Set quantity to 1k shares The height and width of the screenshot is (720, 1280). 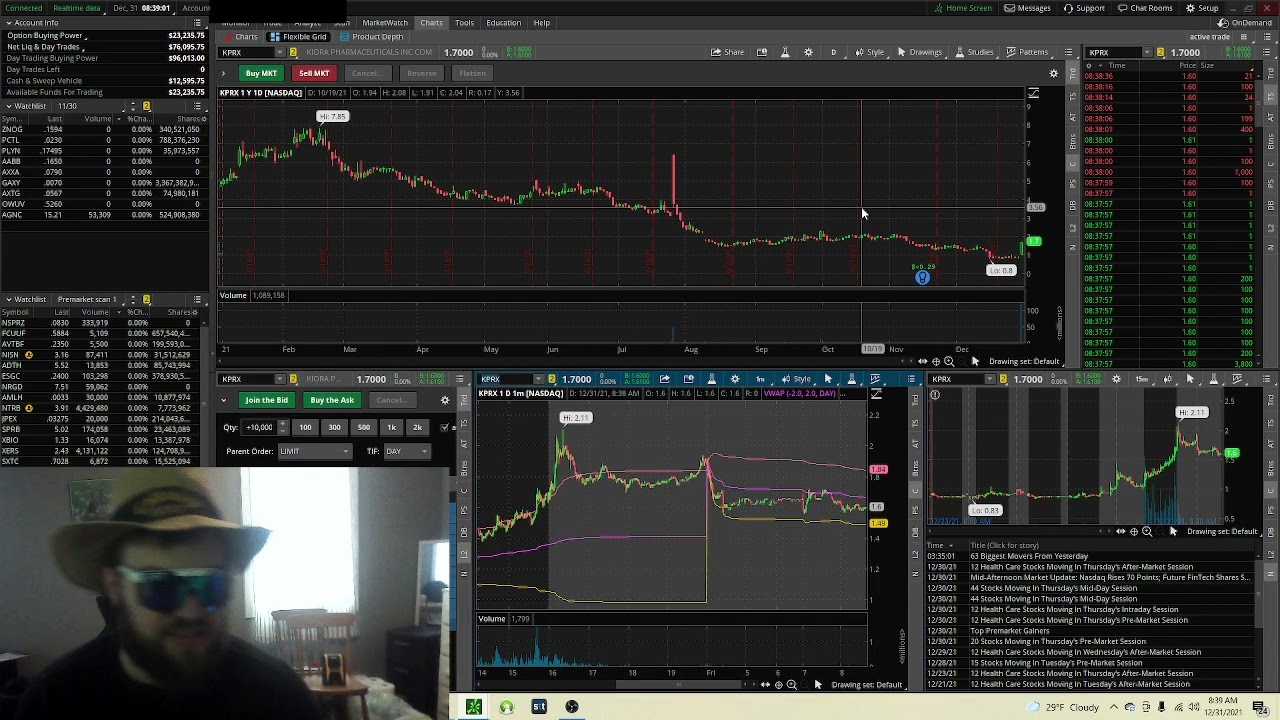pyautogui.click(x=391, y=427)
